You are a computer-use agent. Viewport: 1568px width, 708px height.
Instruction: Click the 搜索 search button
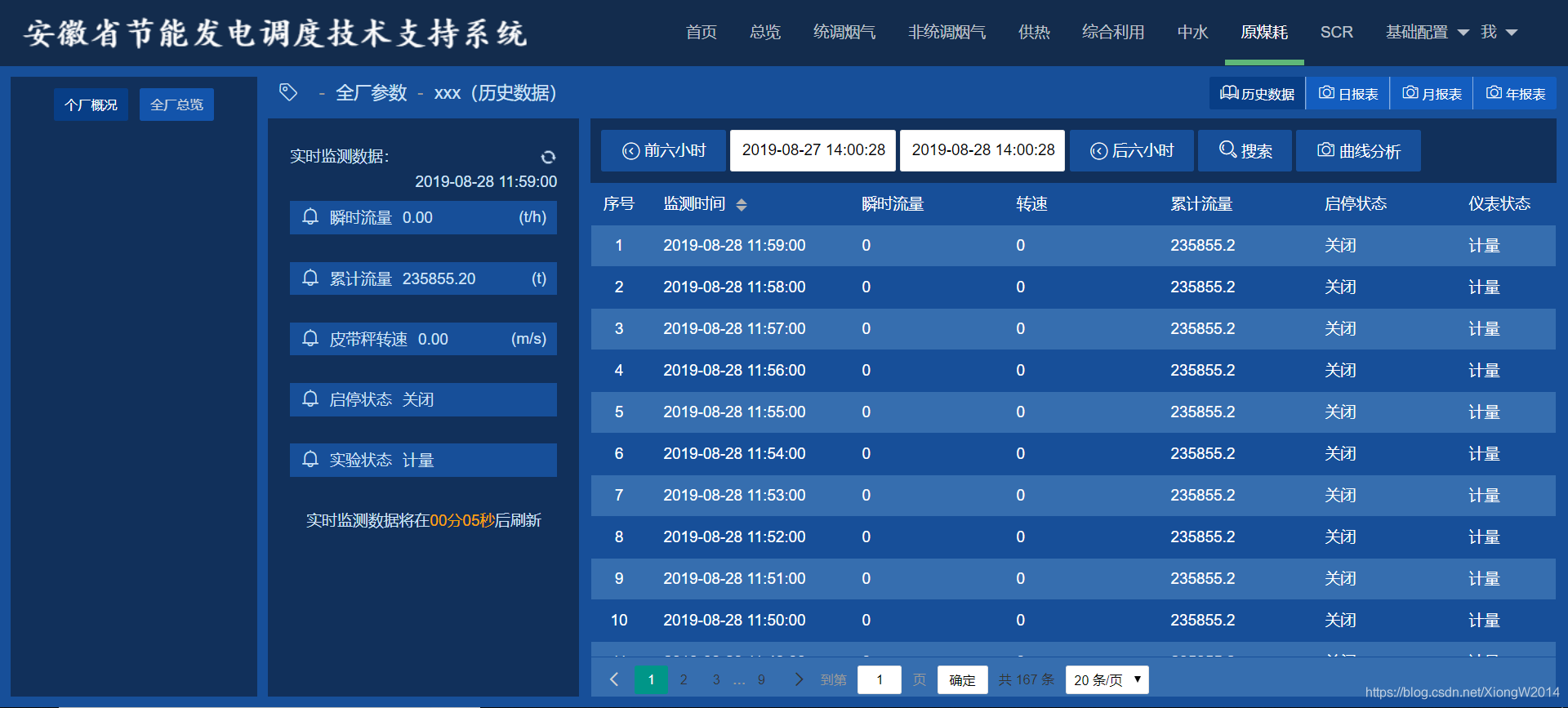coord(1245,150)
